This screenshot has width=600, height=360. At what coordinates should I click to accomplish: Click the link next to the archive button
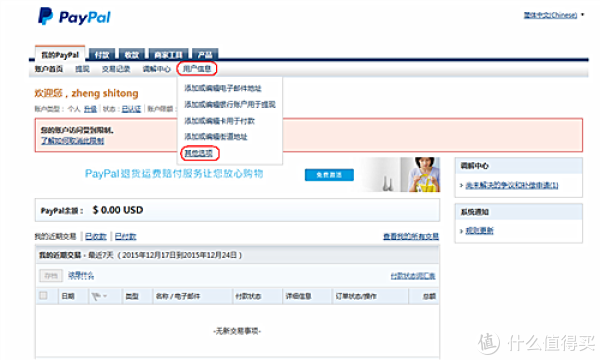pyautogui.click(x=81, y=275)
